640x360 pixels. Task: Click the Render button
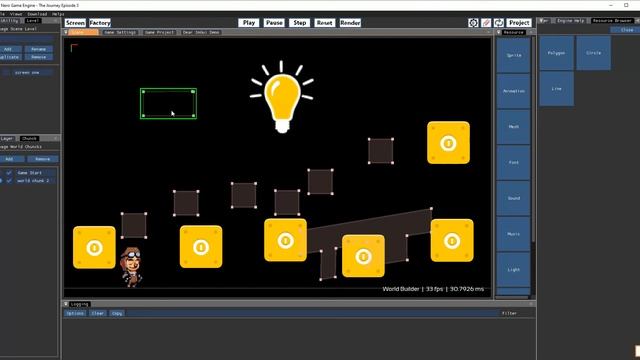(x=350, y=23)
